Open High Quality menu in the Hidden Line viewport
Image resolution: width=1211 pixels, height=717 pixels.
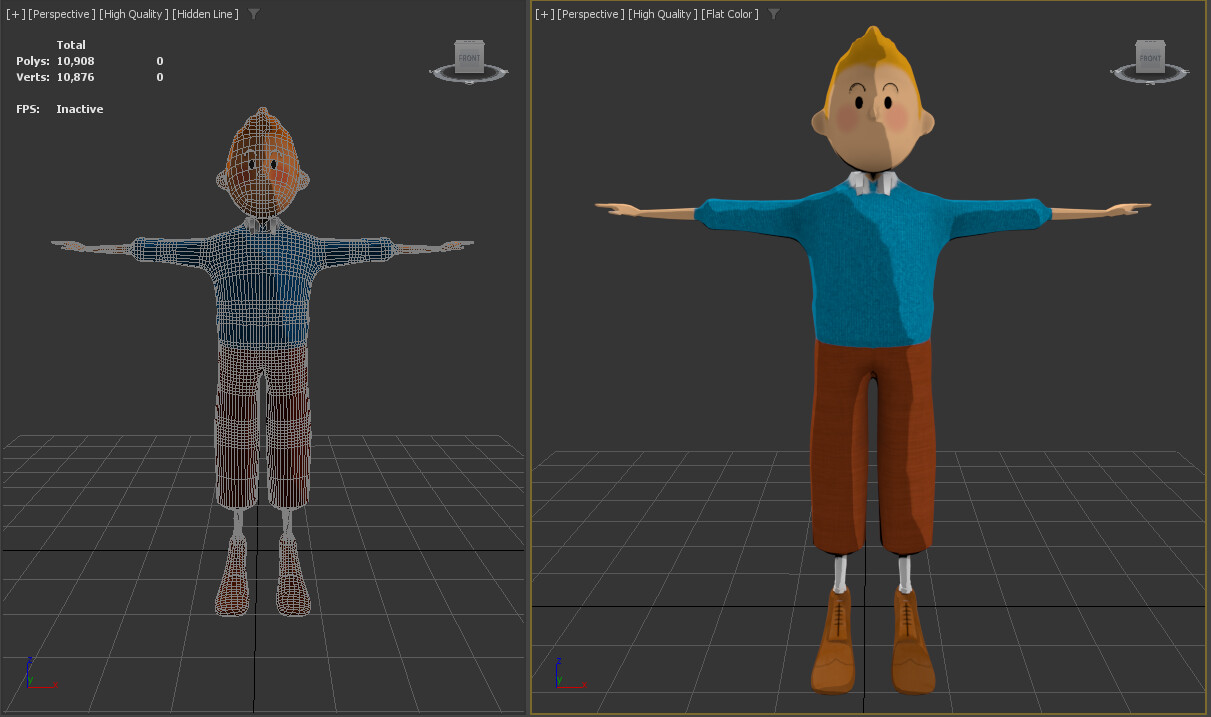tap(134, 14)
